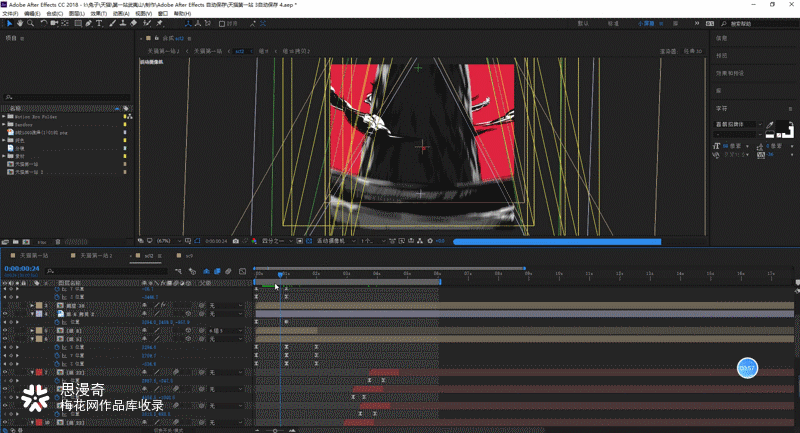Toggle visibility of layer 5 eye icon

(x=5, y=330)
